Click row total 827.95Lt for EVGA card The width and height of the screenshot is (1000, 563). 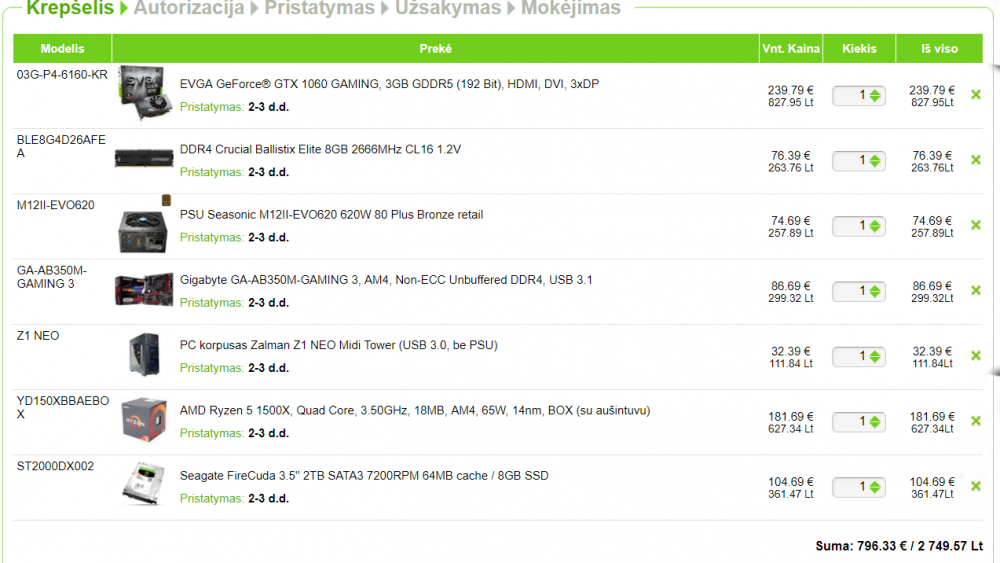932,103
